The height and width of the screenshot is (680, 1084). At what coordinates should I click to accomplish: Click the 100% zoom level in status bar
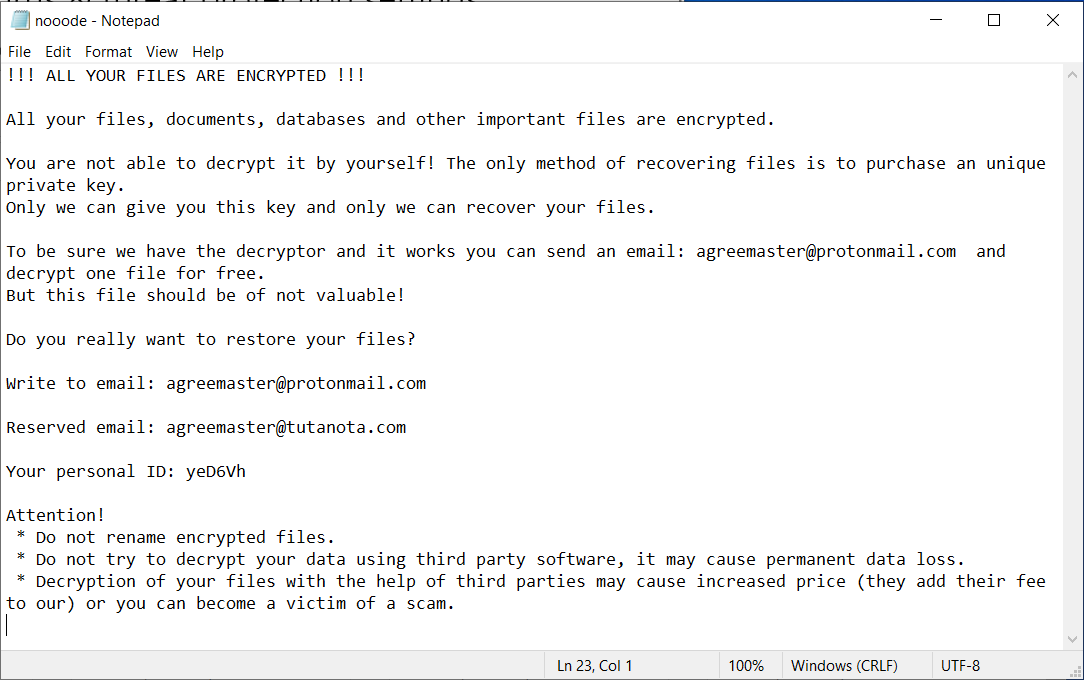pos(746,666)
